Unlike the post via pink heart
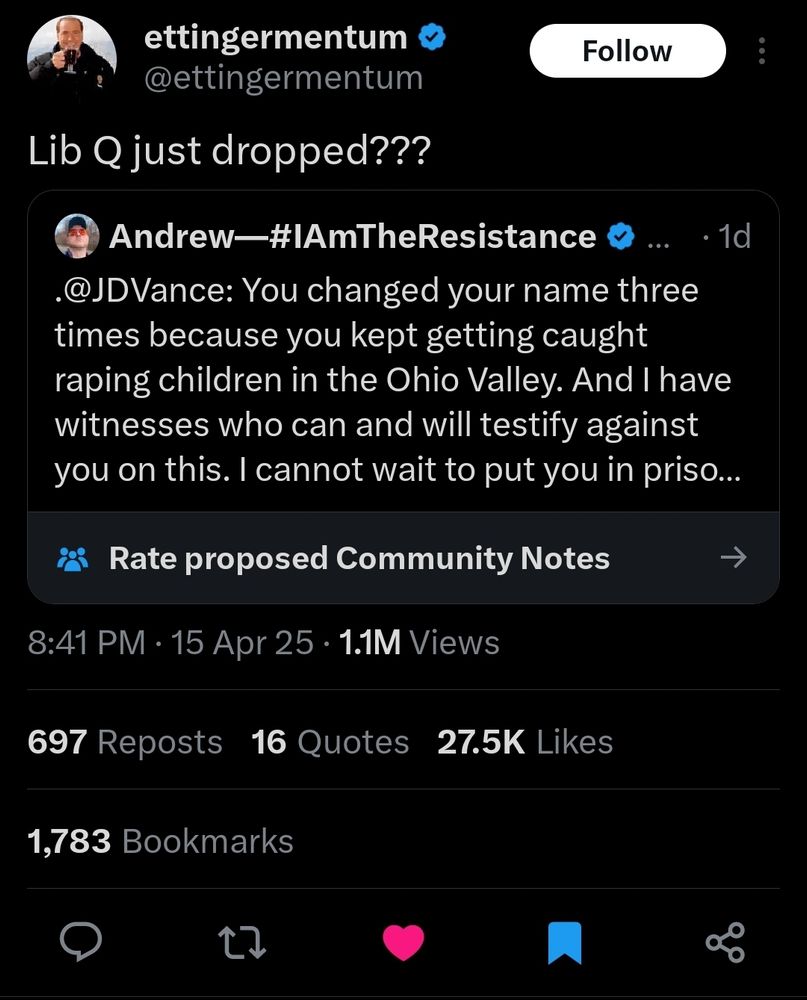 tap(404, 942)
